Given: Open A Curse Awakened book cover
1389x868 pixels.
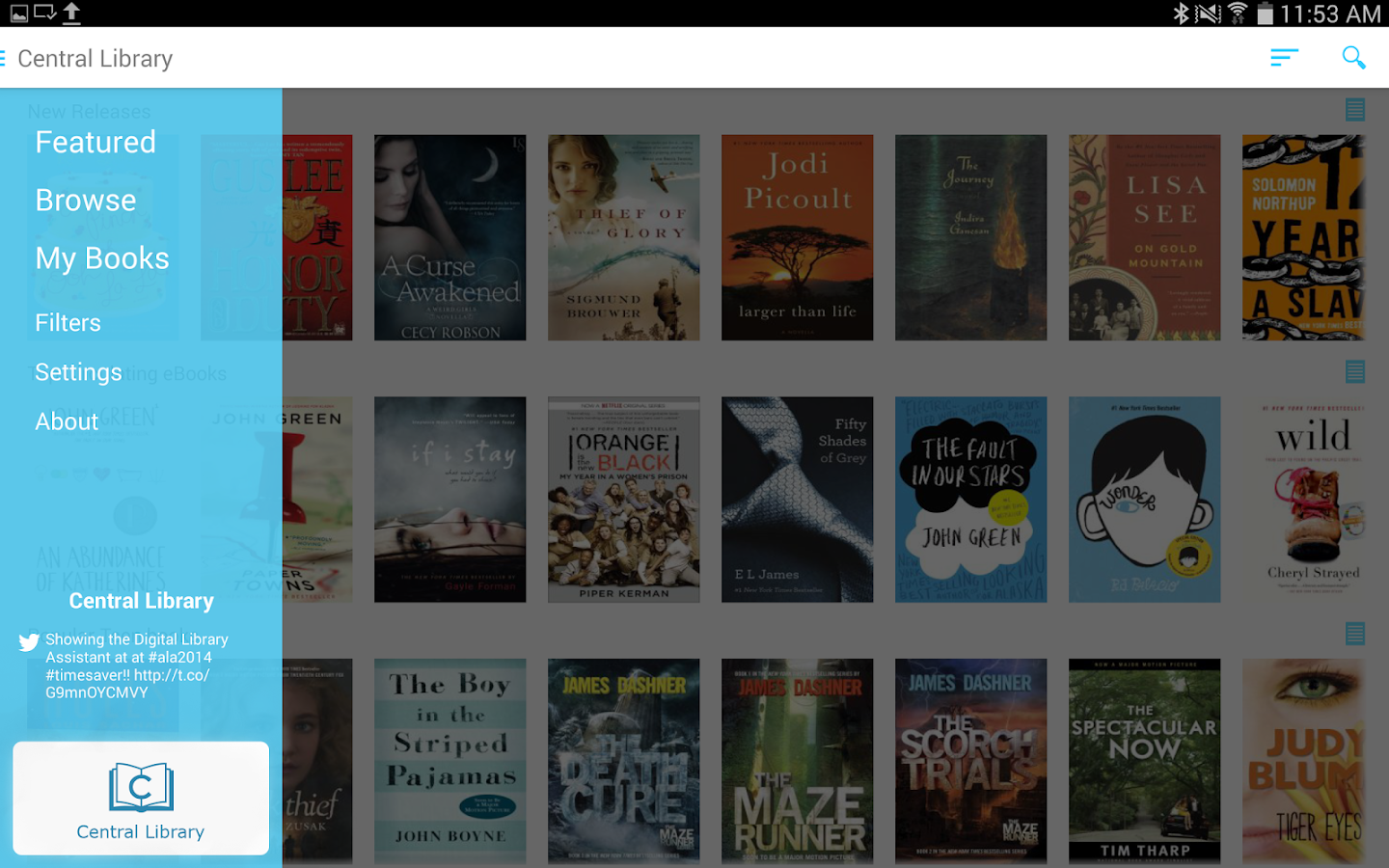Looking at the screenshot, I should (x=450, y=237).
